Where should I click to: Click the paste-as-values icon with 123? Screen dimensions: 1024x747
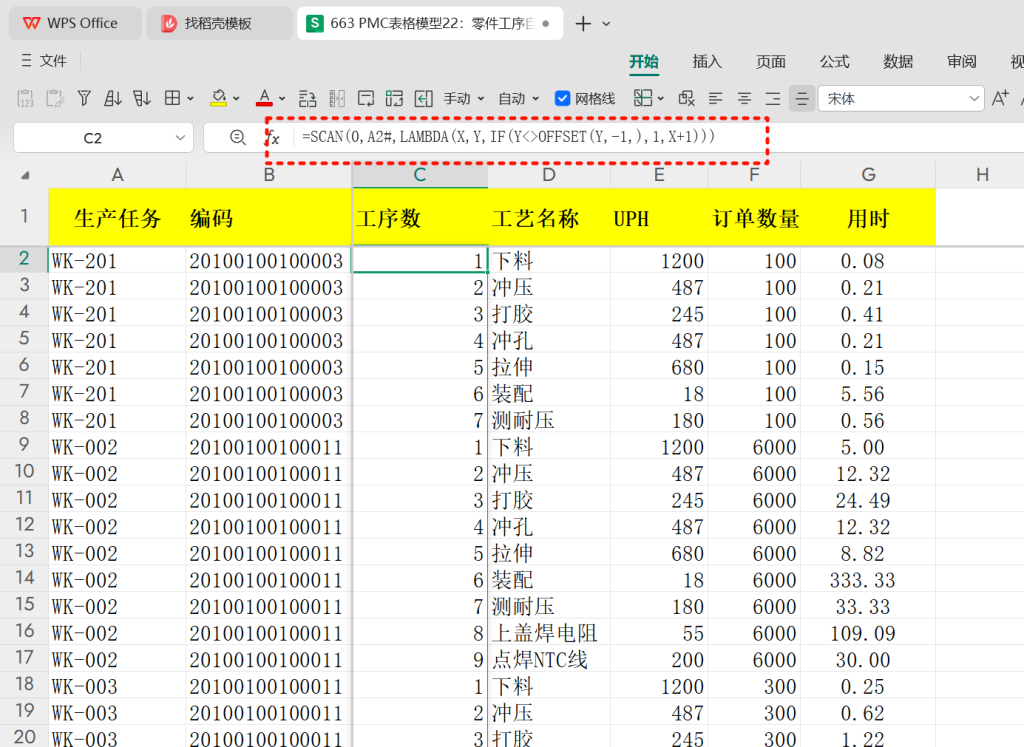coord(25,99)
